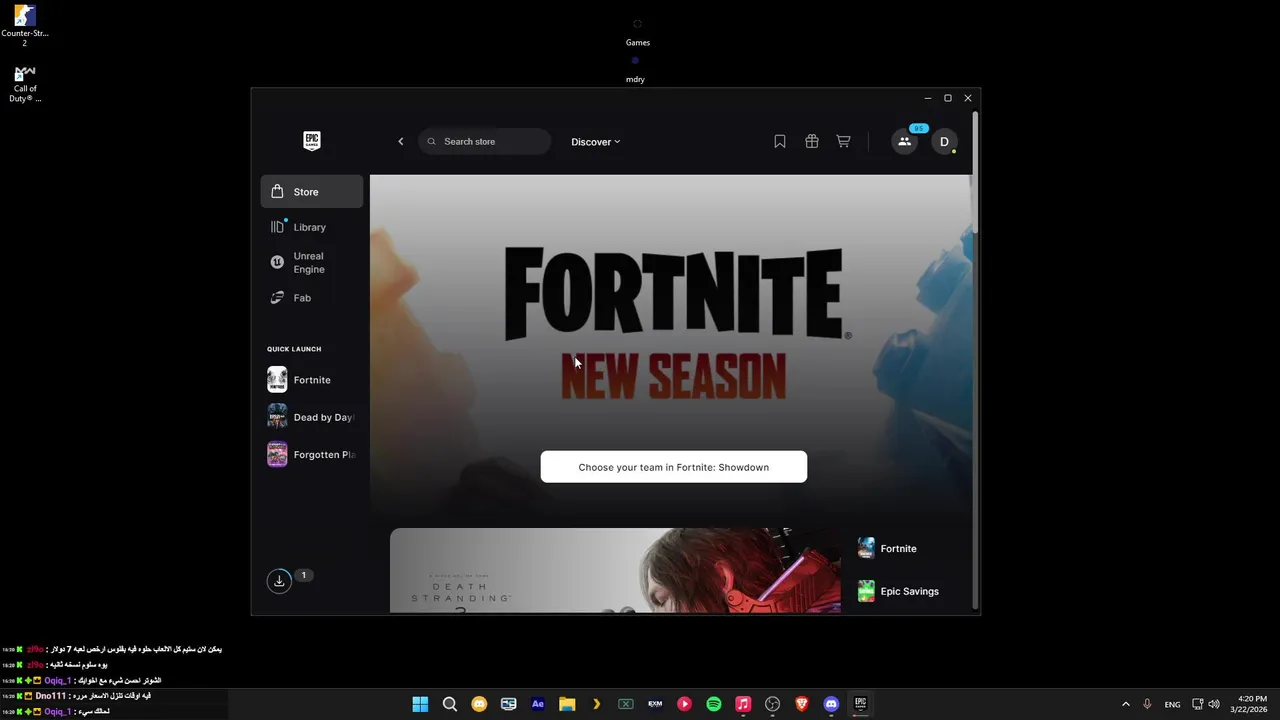Maximize the Epic Games Launcher window

948,98
